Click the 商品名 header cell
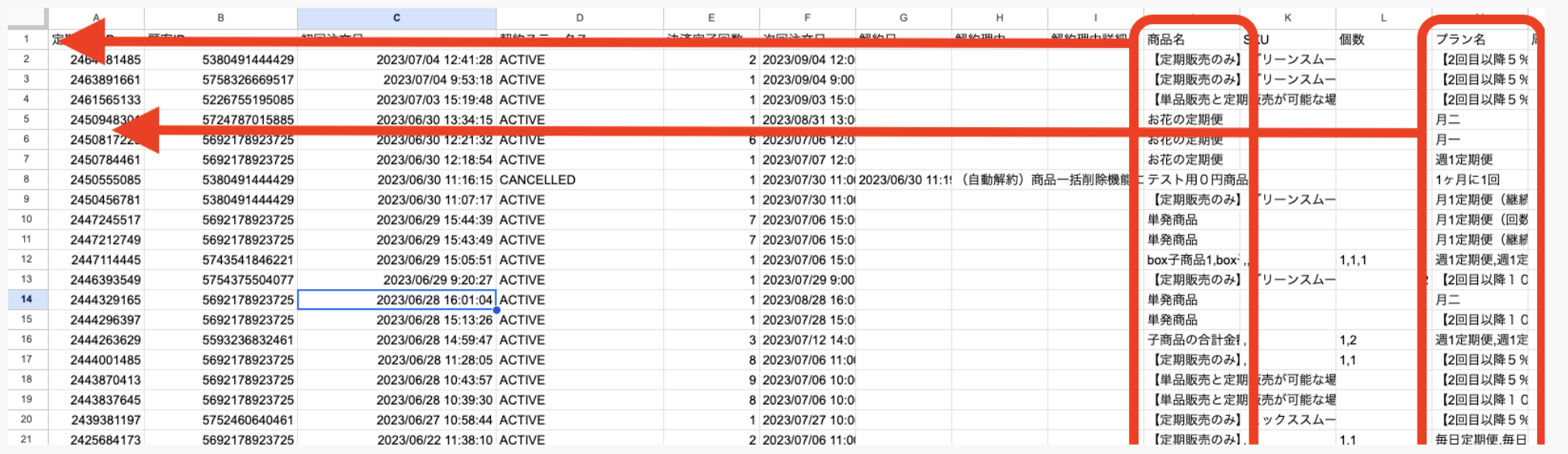Viewport: 1568px width, 454px height. point(1192,40)
